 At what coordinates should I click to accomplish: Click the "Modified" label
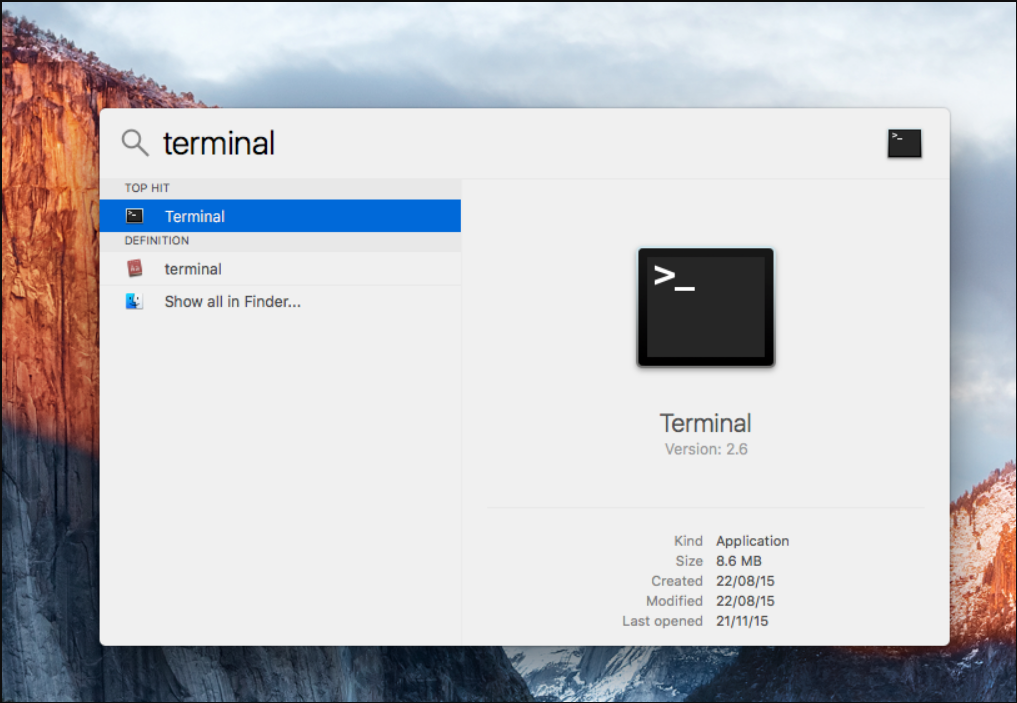point(674,601)
